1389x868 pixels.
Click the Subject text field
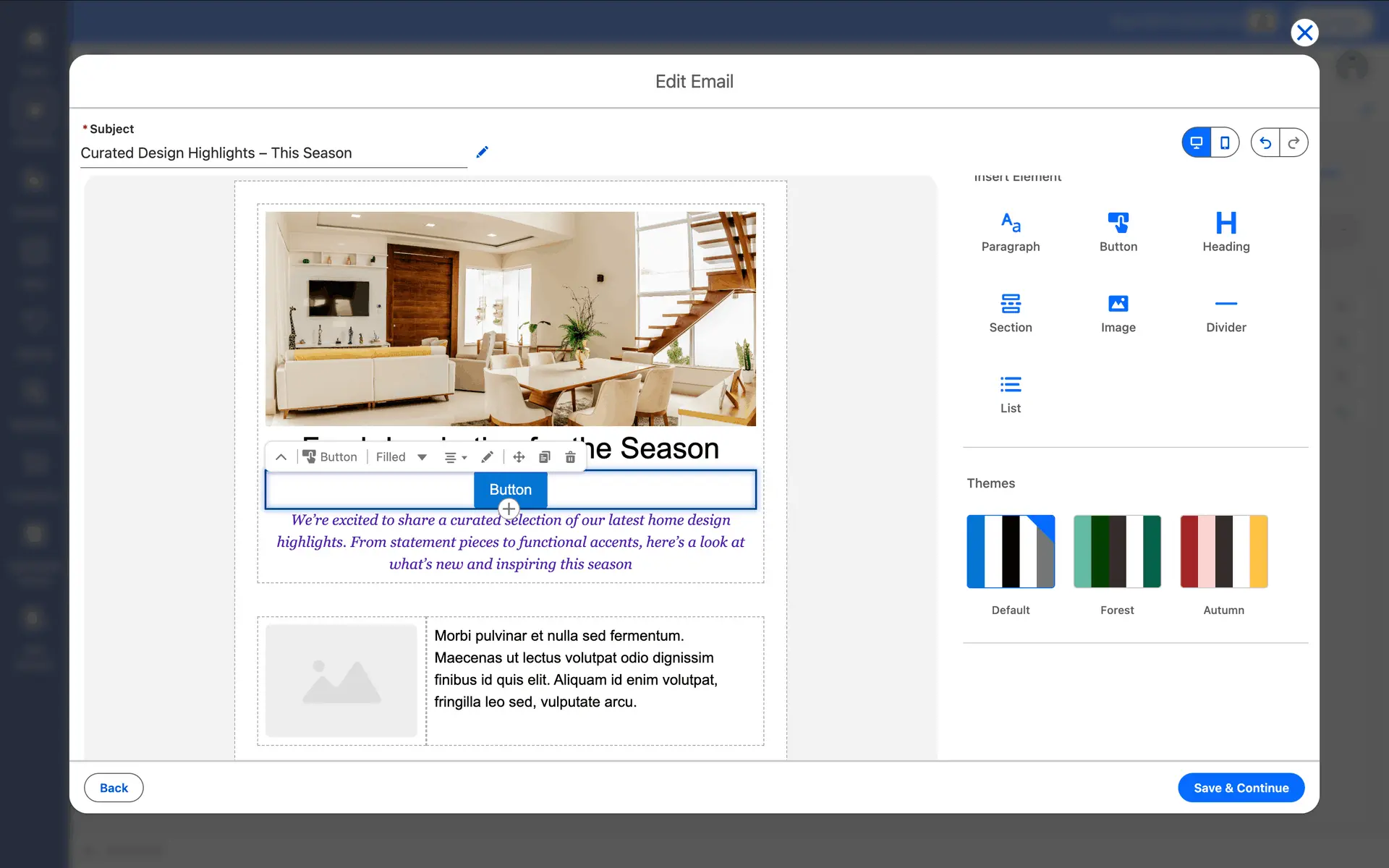pyautogui.click(x=273, y=153)
